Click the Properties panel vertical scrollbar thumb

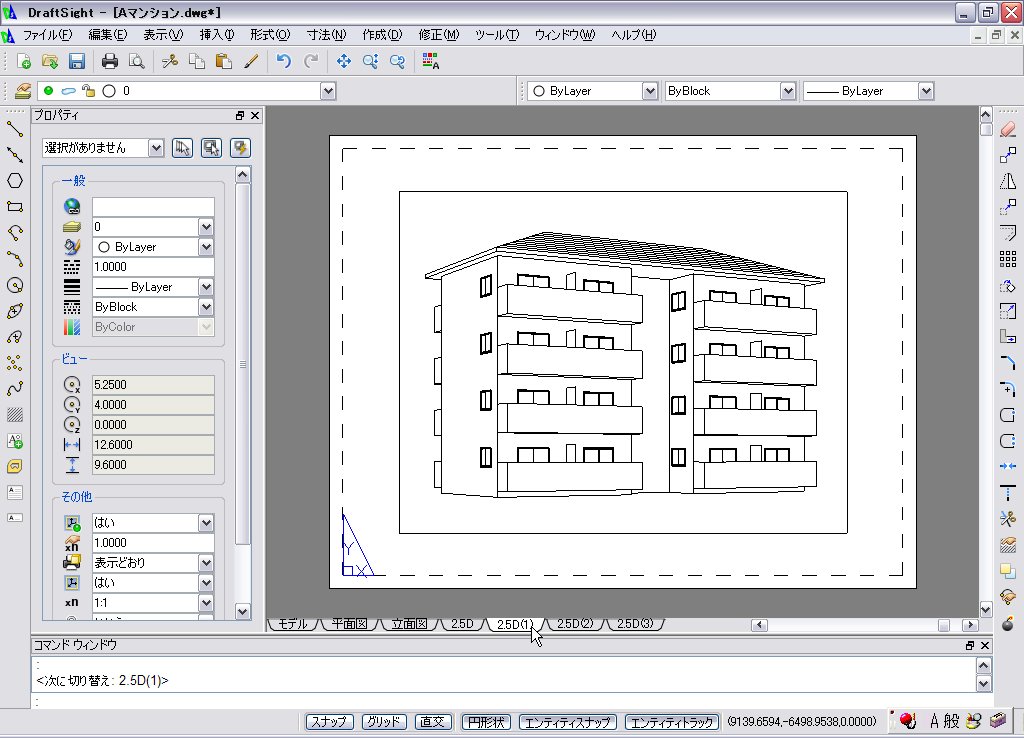(x=242, y=364)
